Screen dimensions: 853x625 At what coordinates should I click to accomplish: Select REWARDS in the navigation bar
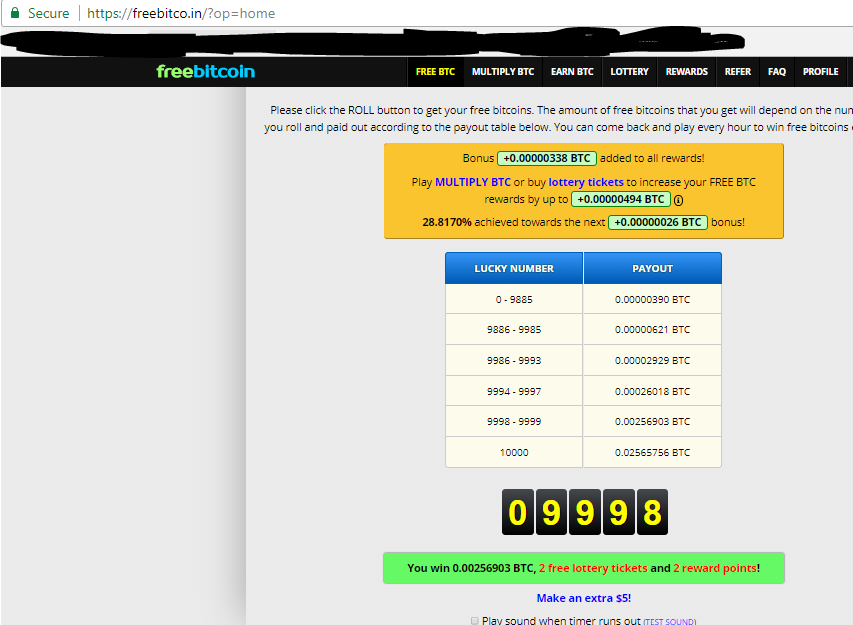click(687, 72)
